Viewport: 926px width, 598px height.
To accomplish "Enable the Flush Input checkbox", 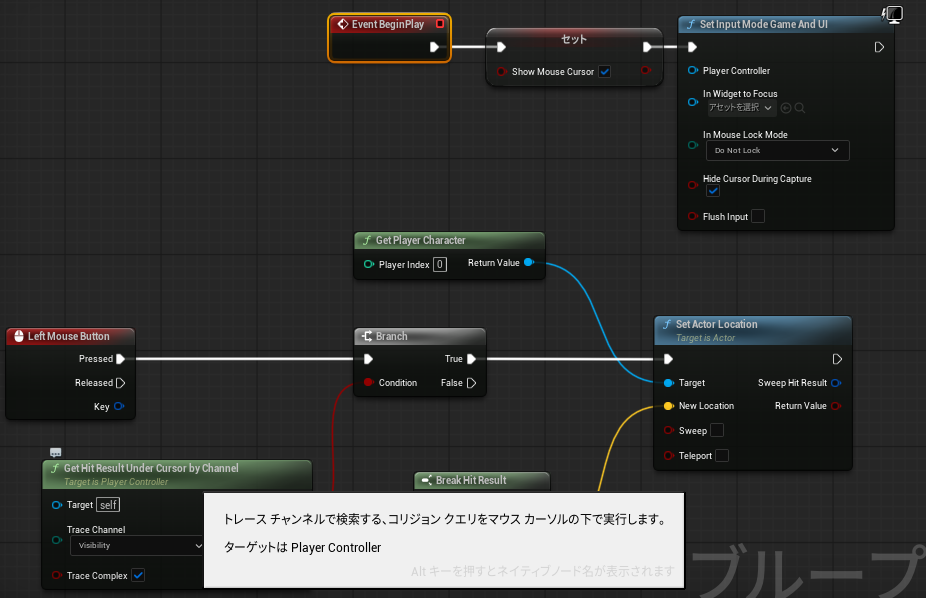I will click(x=758, y=217).
